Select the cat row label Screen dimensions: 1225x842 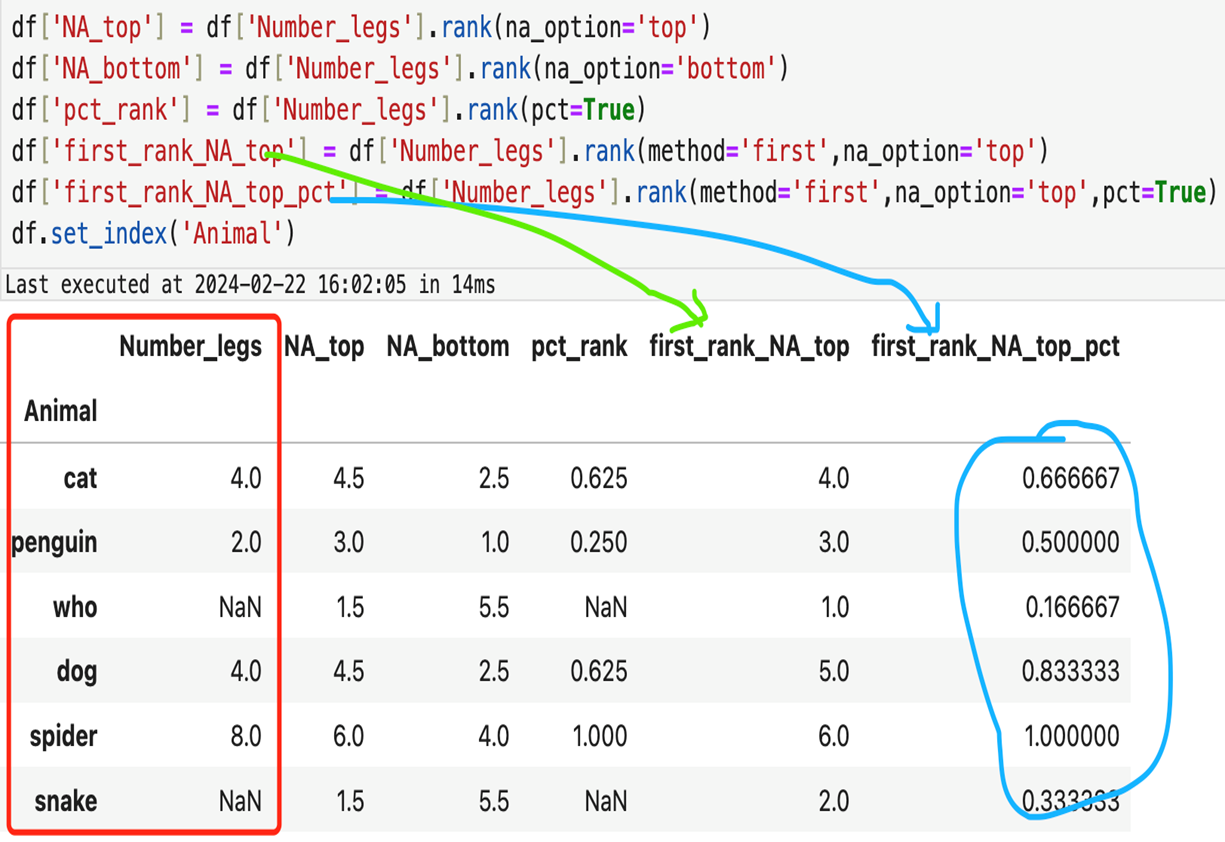[80, 478]
